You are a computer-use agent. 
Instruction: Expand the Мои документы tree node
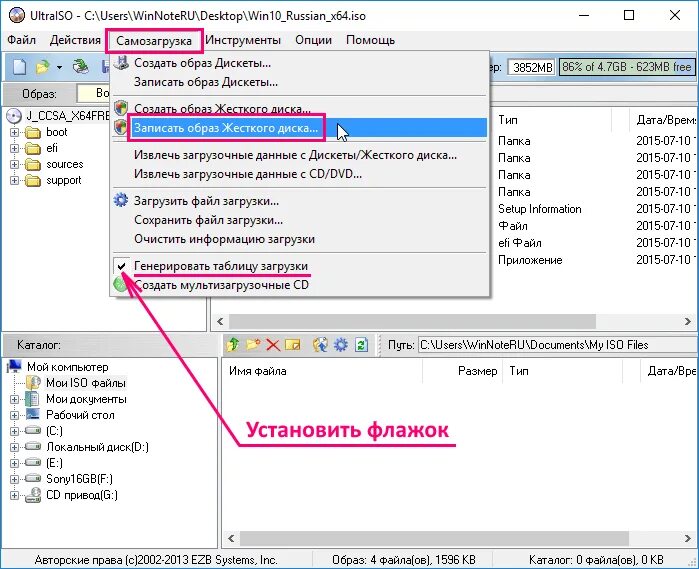tap(14, 399)
